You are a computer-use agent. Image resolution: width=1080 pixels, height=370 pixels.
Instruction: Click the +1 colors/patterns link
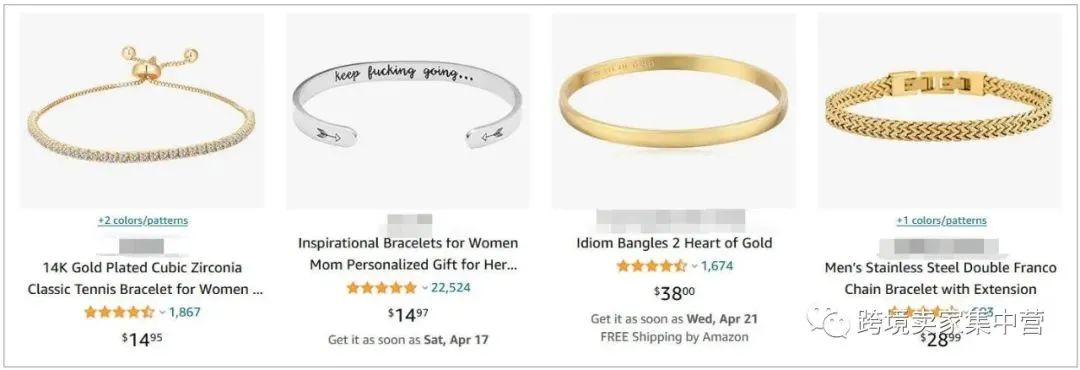pyautogui.click(x=941, y=220)
